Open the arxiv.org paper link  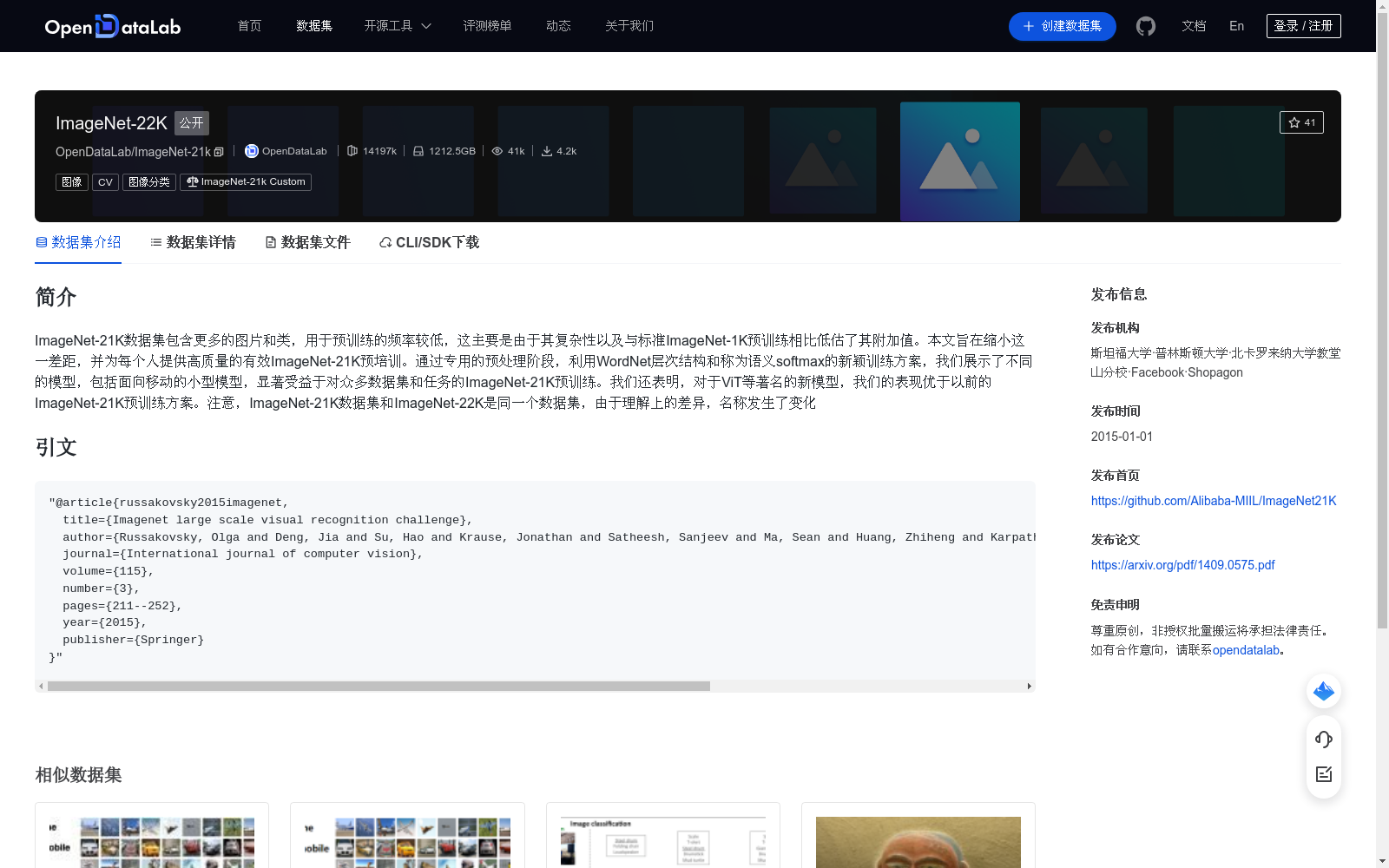[x=1183, y=565]
